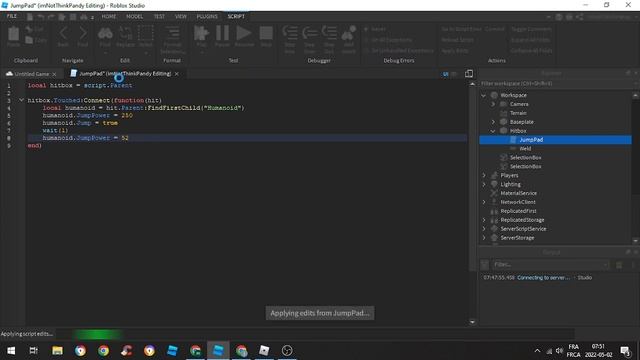Click the Output filter field
This screenshot has height=360, width=640.
(x=550, y=265)
